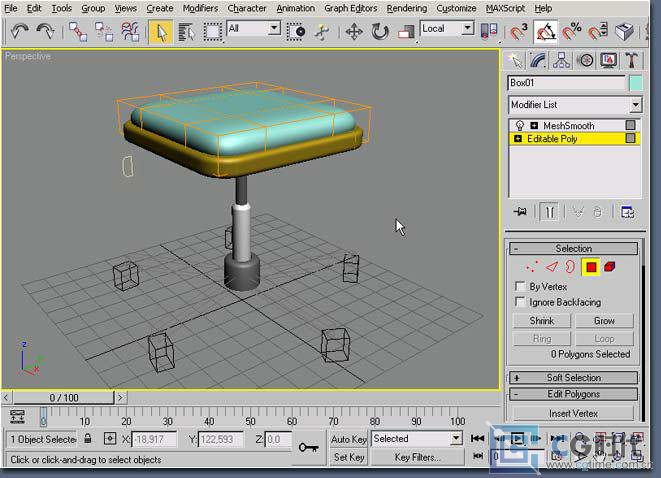Toggle the Angle Snap icon
This screenshot has width=661, height=478.
pos(545,32)
